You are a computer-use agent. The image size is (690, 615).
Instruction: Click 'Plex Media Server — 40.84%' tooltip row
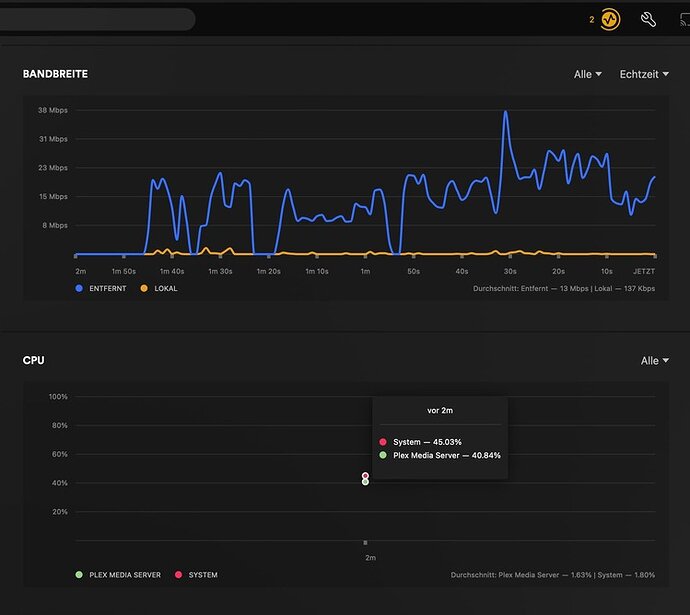(440, 455)
